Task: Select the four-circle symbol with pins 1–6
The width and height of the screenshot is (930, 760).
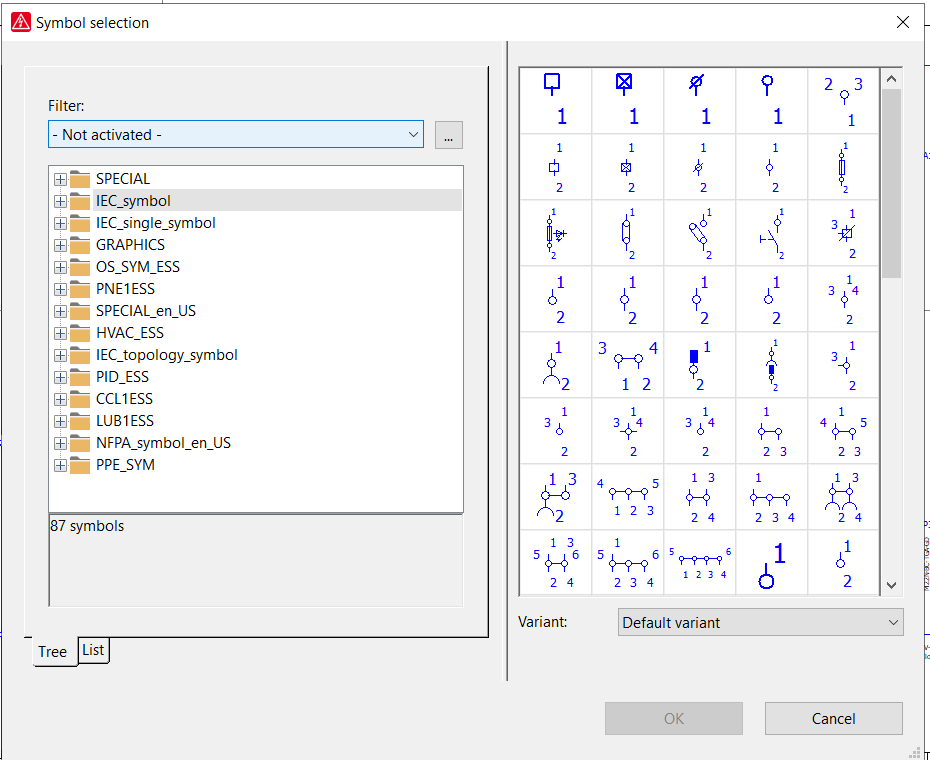Action: tap(699, 563)
